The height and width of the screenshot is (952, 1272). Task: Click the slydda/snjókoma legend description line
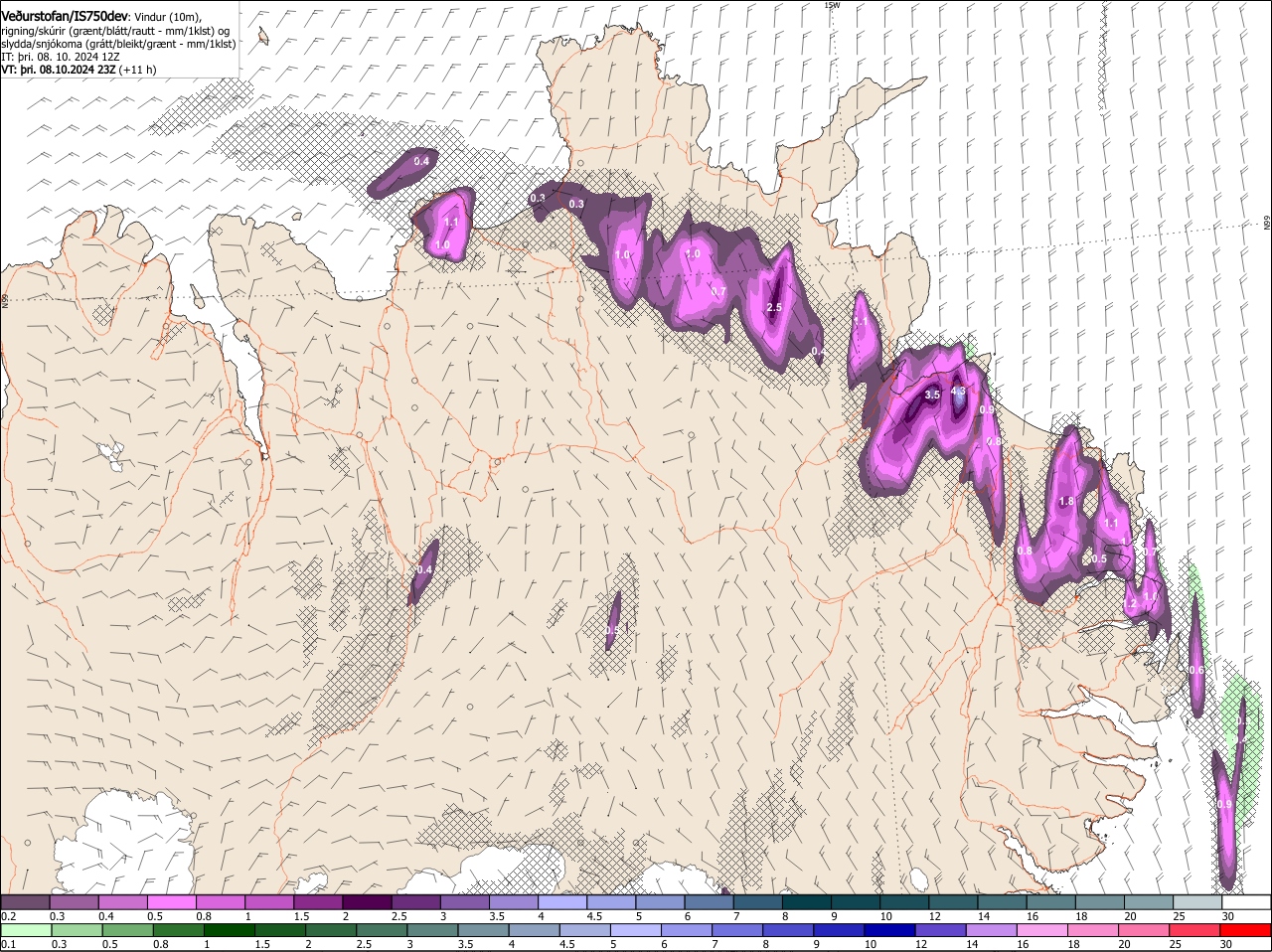pyautogui.click(x=118, y=44)
